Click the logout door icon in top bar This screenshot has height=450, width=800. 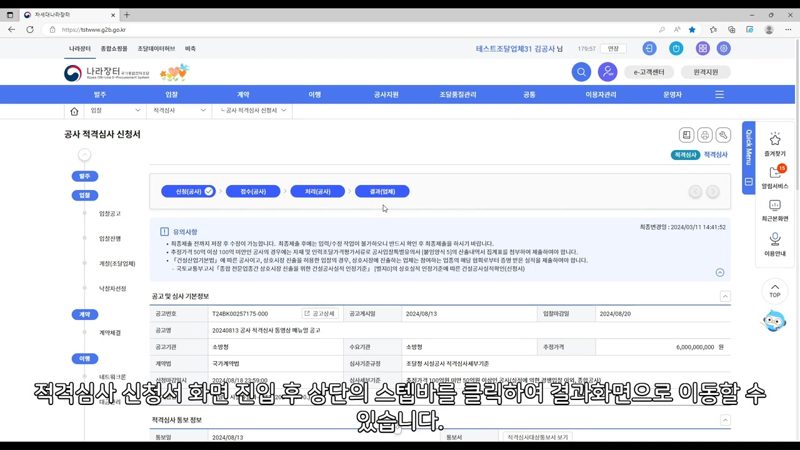(x=649, y=48)
